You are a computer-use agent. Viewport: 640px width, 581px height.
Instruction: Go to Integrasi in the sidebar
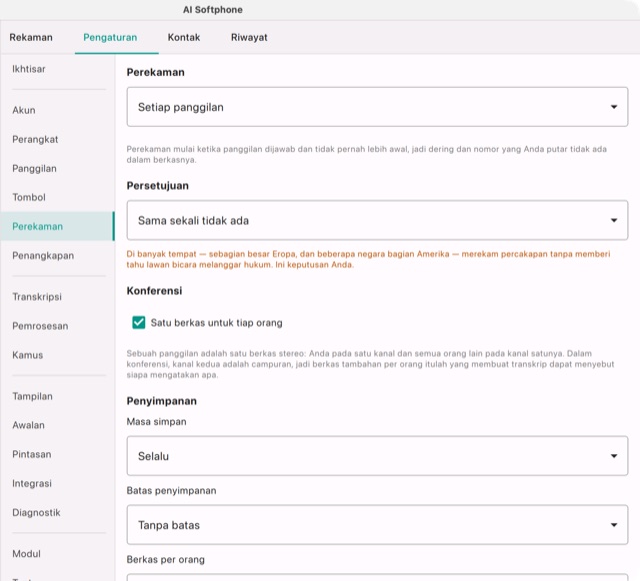click(57, 483)
